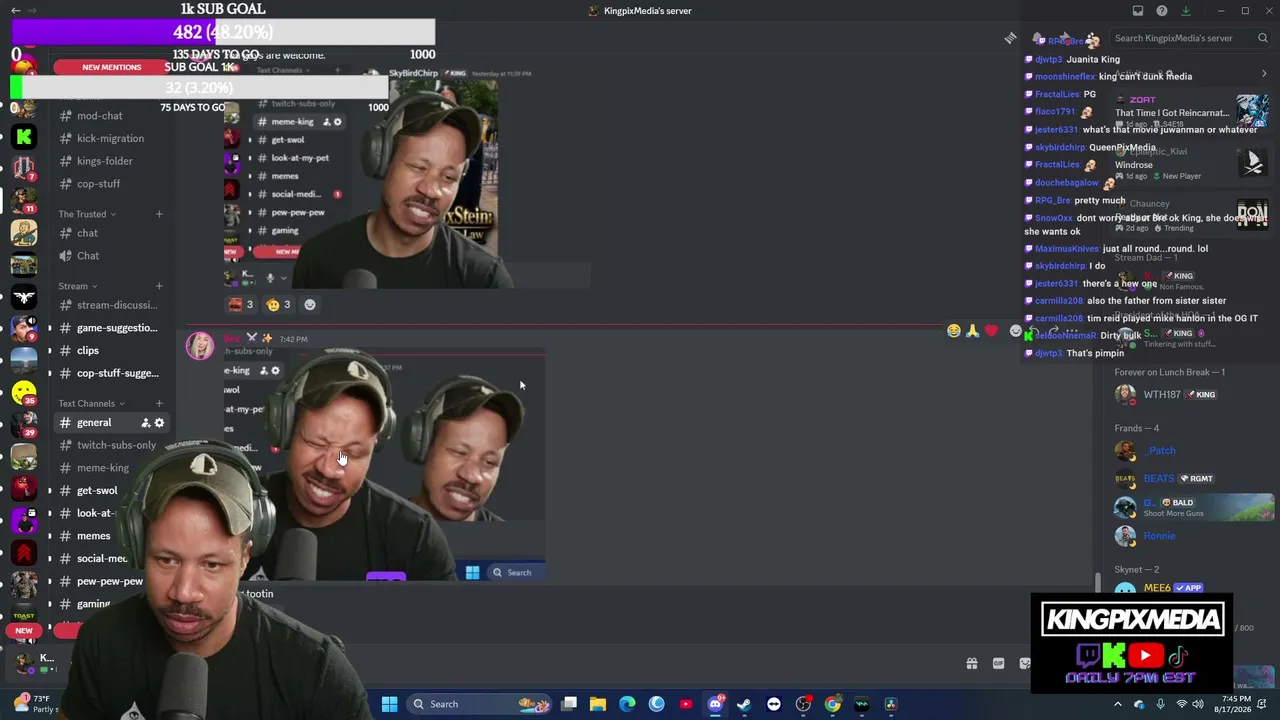Open the yellow smiley server icon
The image size is (1280, 720).
[24, 392]
